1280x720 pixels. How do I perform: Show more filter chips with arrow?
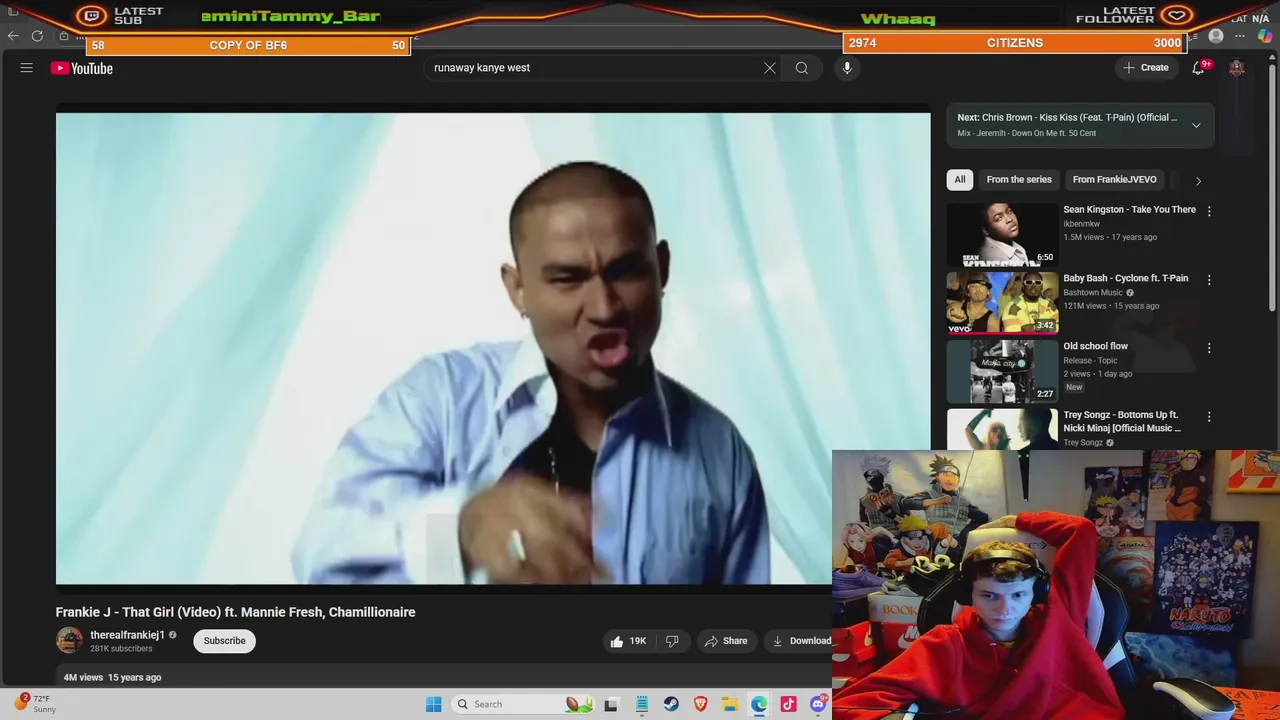coord(1198,181)
